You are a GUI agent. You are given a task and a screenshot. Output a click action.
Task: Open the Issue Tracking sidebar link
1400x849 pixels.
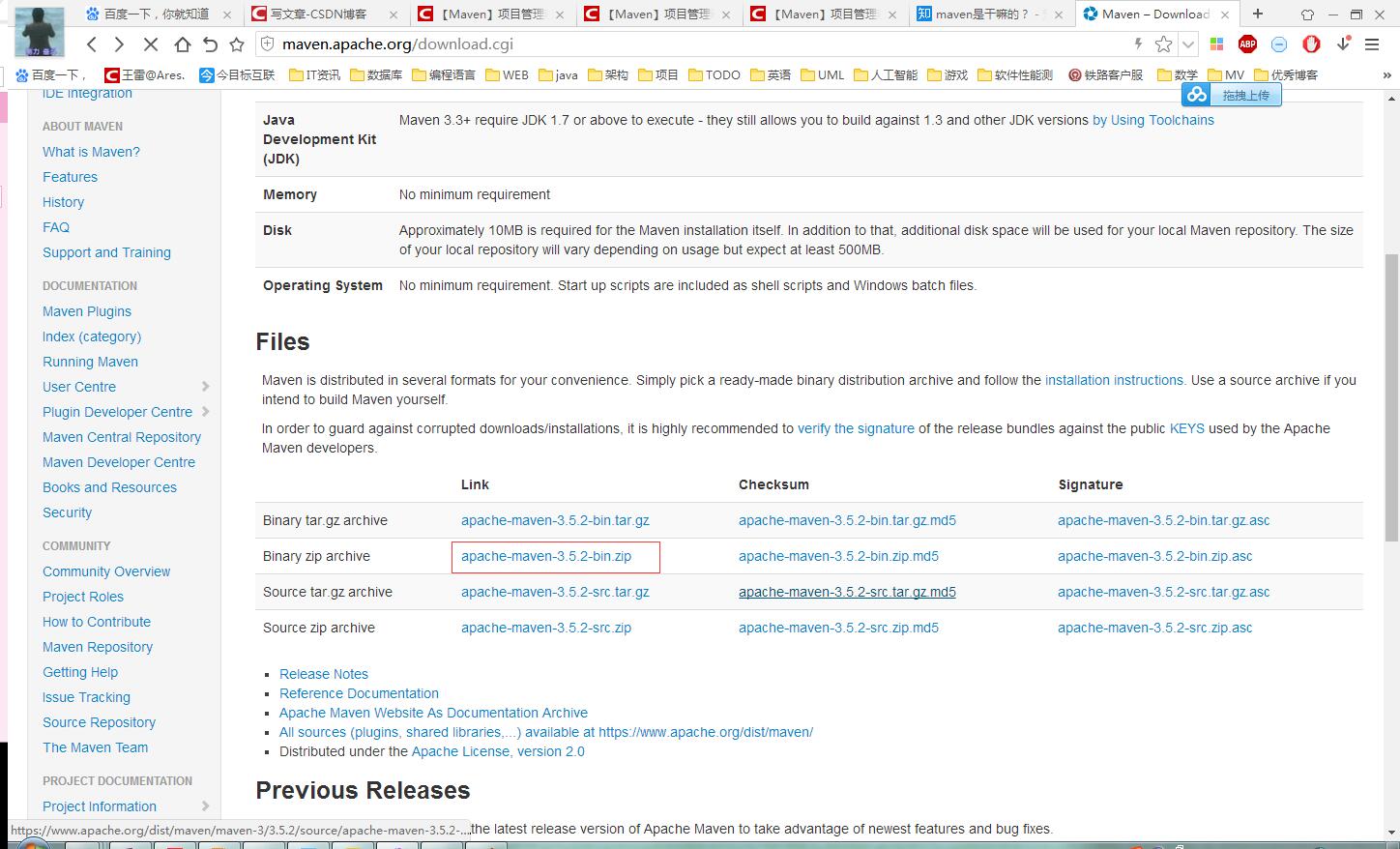(x=86, y=697)
